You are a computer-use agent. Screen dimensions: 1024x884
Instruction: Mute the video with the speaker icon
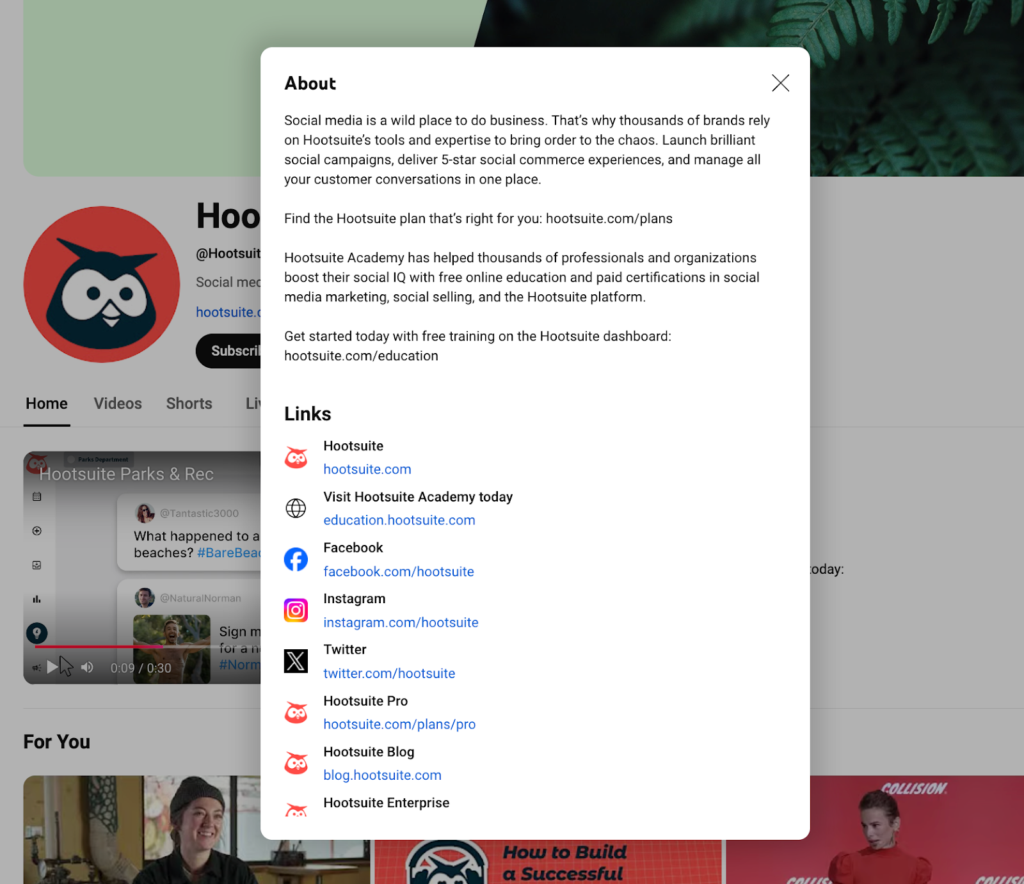[x=87, y=667]
